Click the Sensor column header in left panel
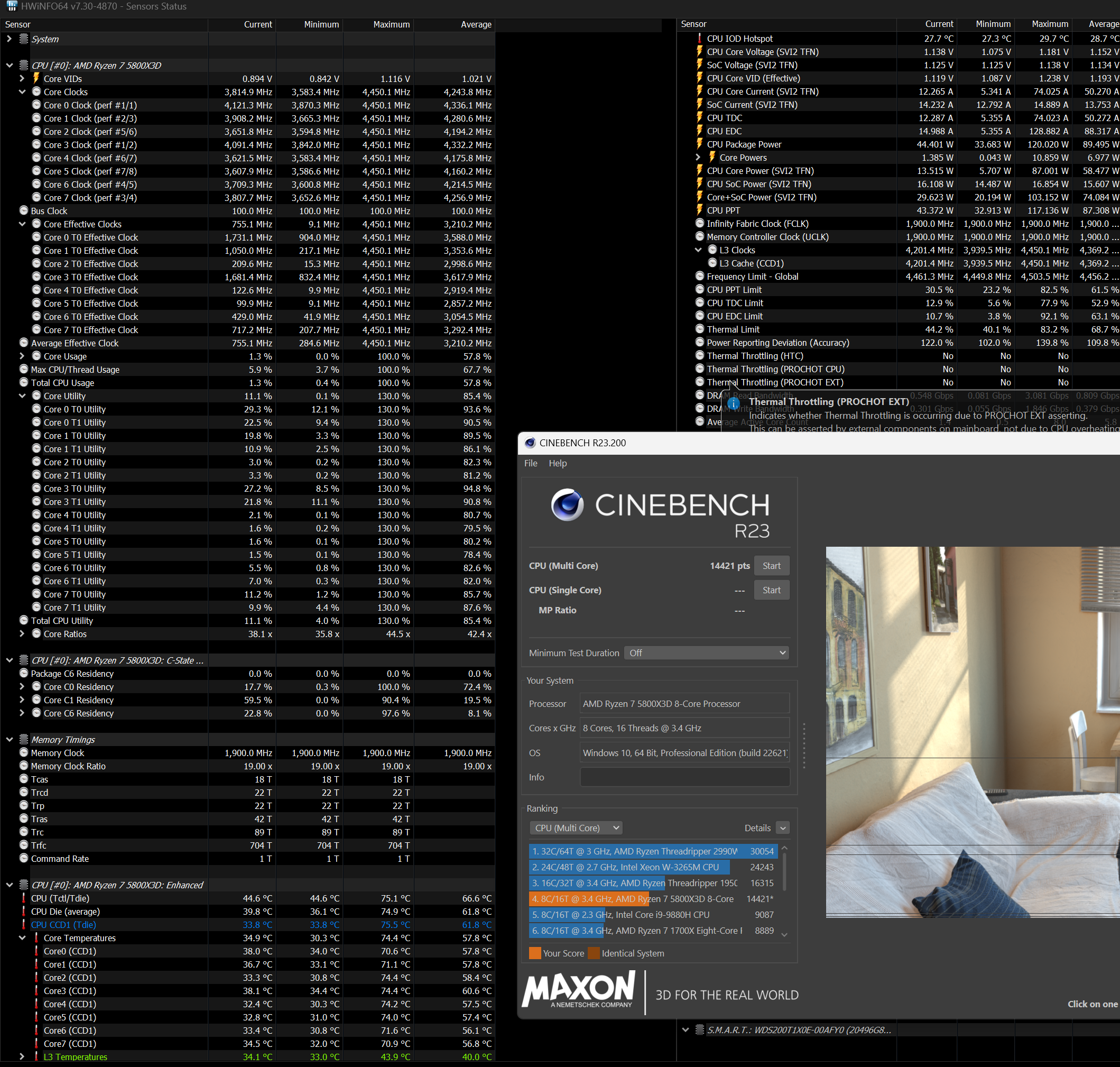1120x1067 pixels. point(104,24)
